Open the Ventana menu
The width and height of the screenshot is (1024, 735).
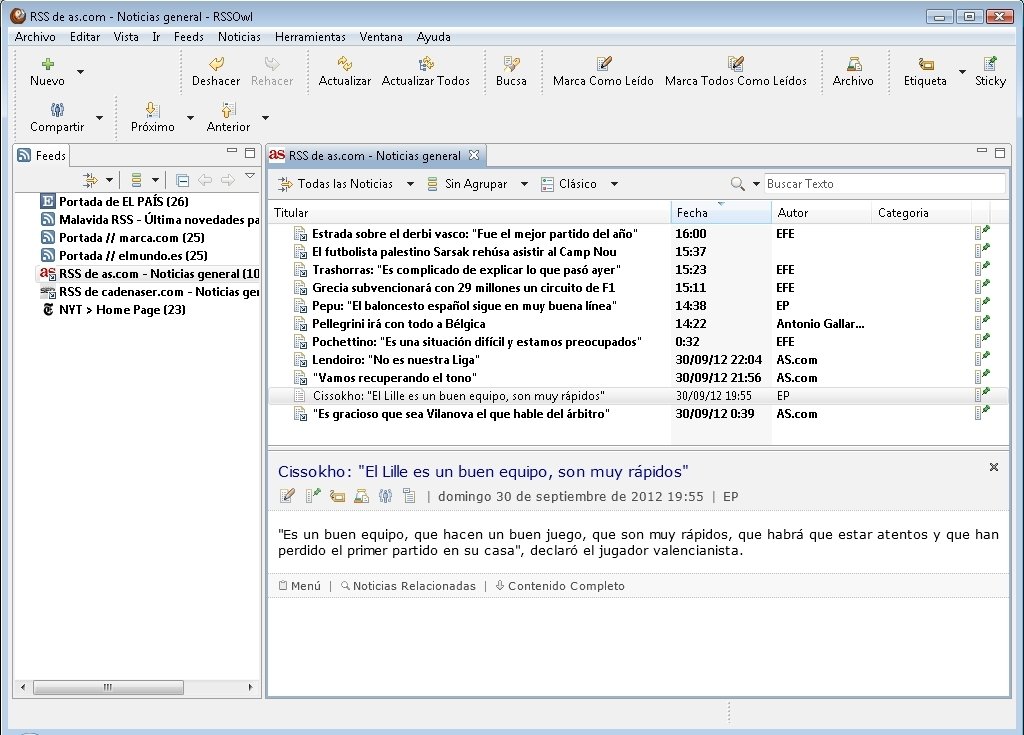pyautogui.click(x=381, y=37)
